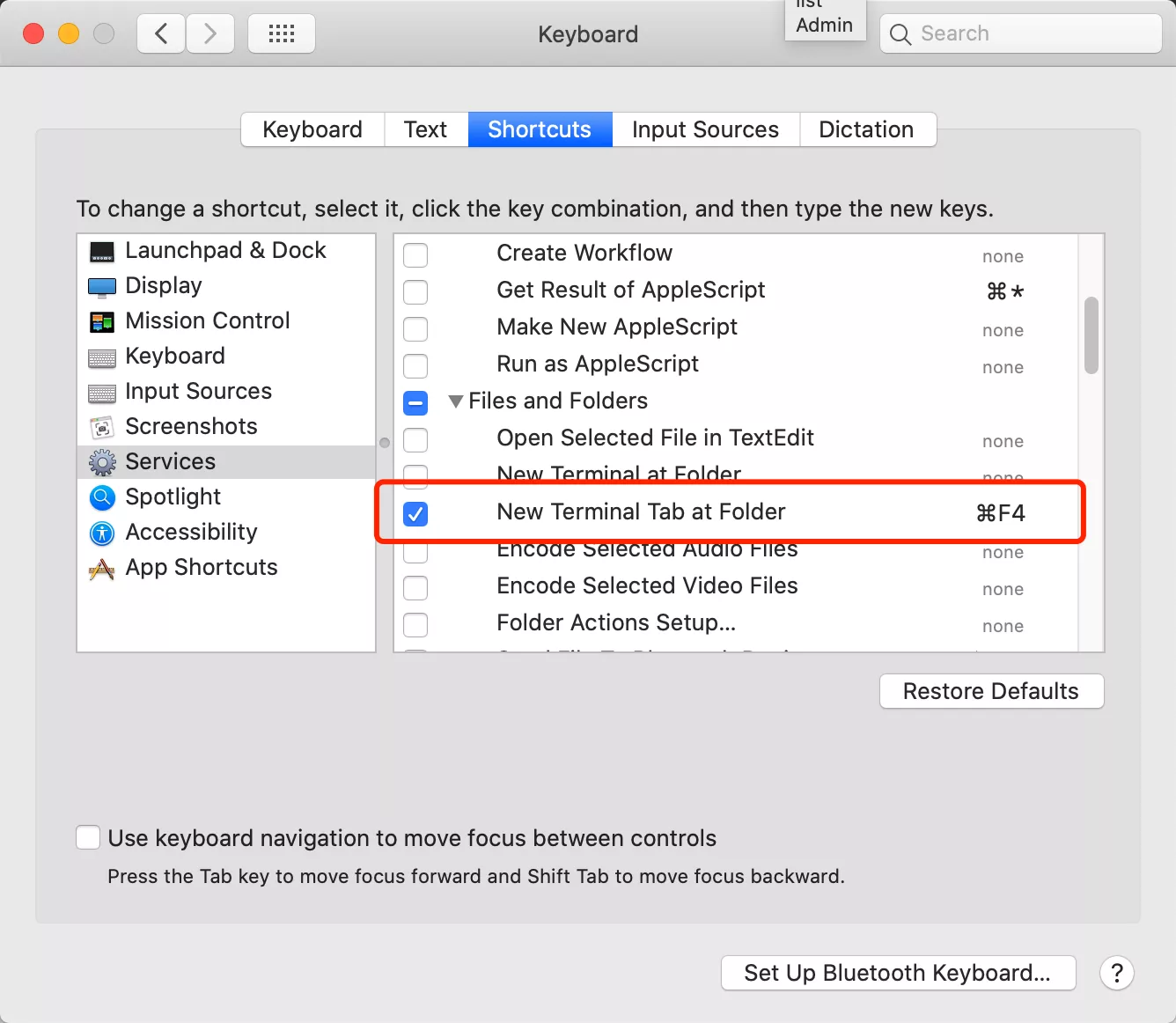Image resolution: width=1176 pixels, height=1023 pixels.
Task: Collapse the Files and Folders disclosure triangle
Action: 455,401
